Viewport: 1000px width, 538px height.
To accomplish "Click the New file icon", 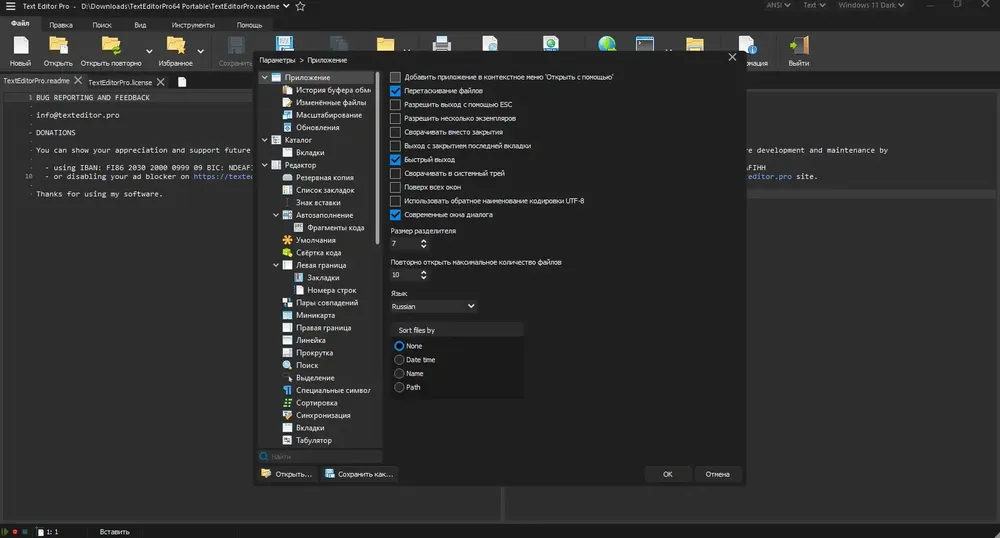I will click(x=21, y=45).
